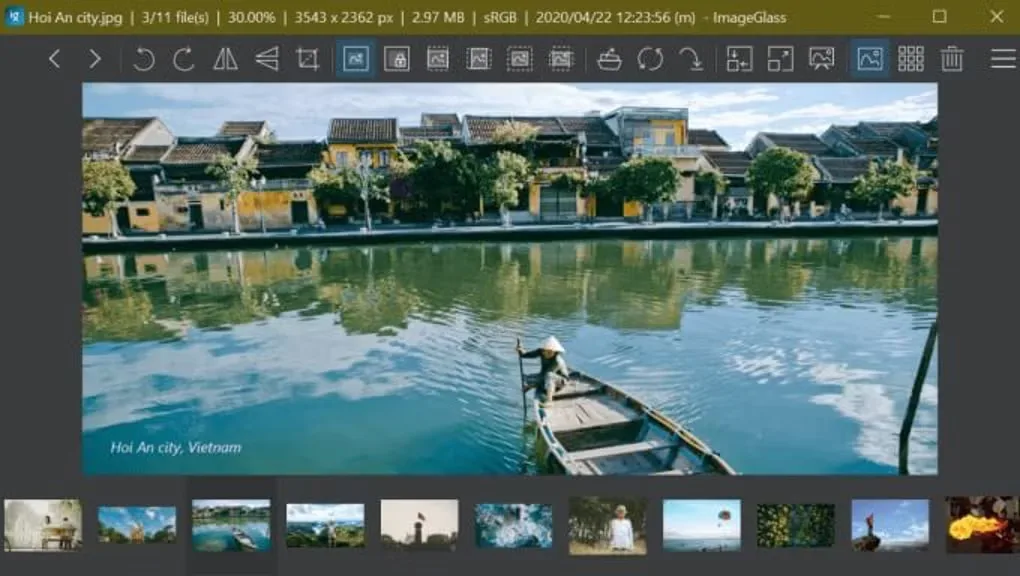Toggle Window fit mode
Screen dimensions: 1020x576
coord(740,59)
